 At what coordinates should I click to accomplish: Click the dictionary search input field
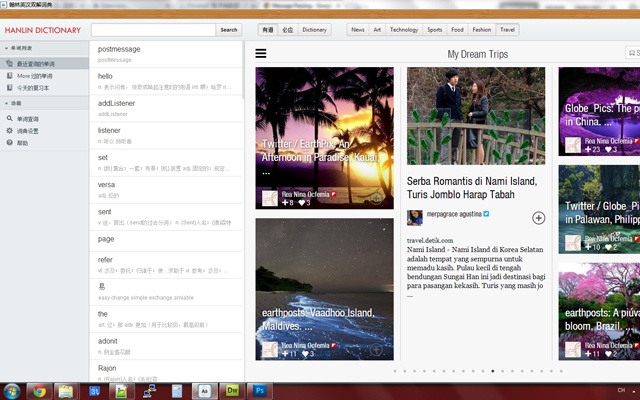click(x=153, y=30)
